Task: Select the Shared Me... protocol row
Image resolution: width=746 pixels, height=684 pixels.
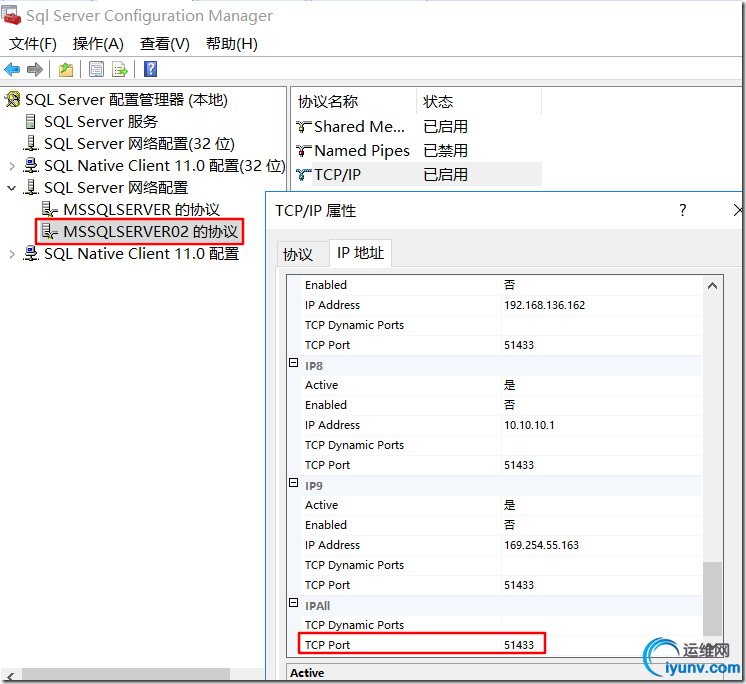Action: [x=417, y=127]
